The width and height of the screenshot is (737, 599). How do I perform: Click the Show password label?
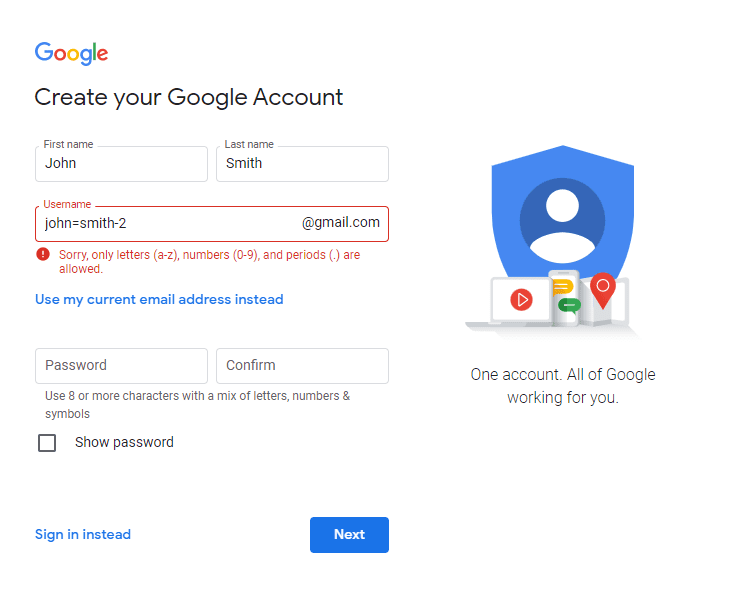(x=124, y=442)
